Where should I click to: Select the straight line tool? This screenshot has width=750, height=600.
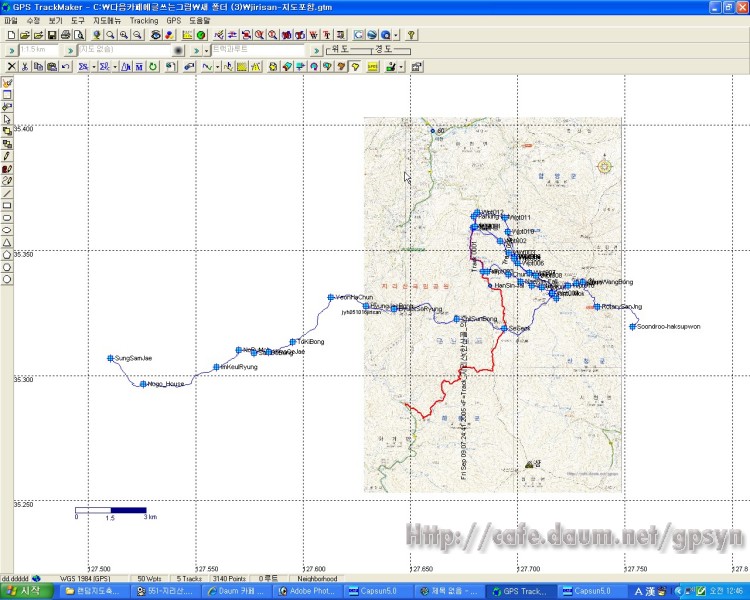click(x=7, y=193)
